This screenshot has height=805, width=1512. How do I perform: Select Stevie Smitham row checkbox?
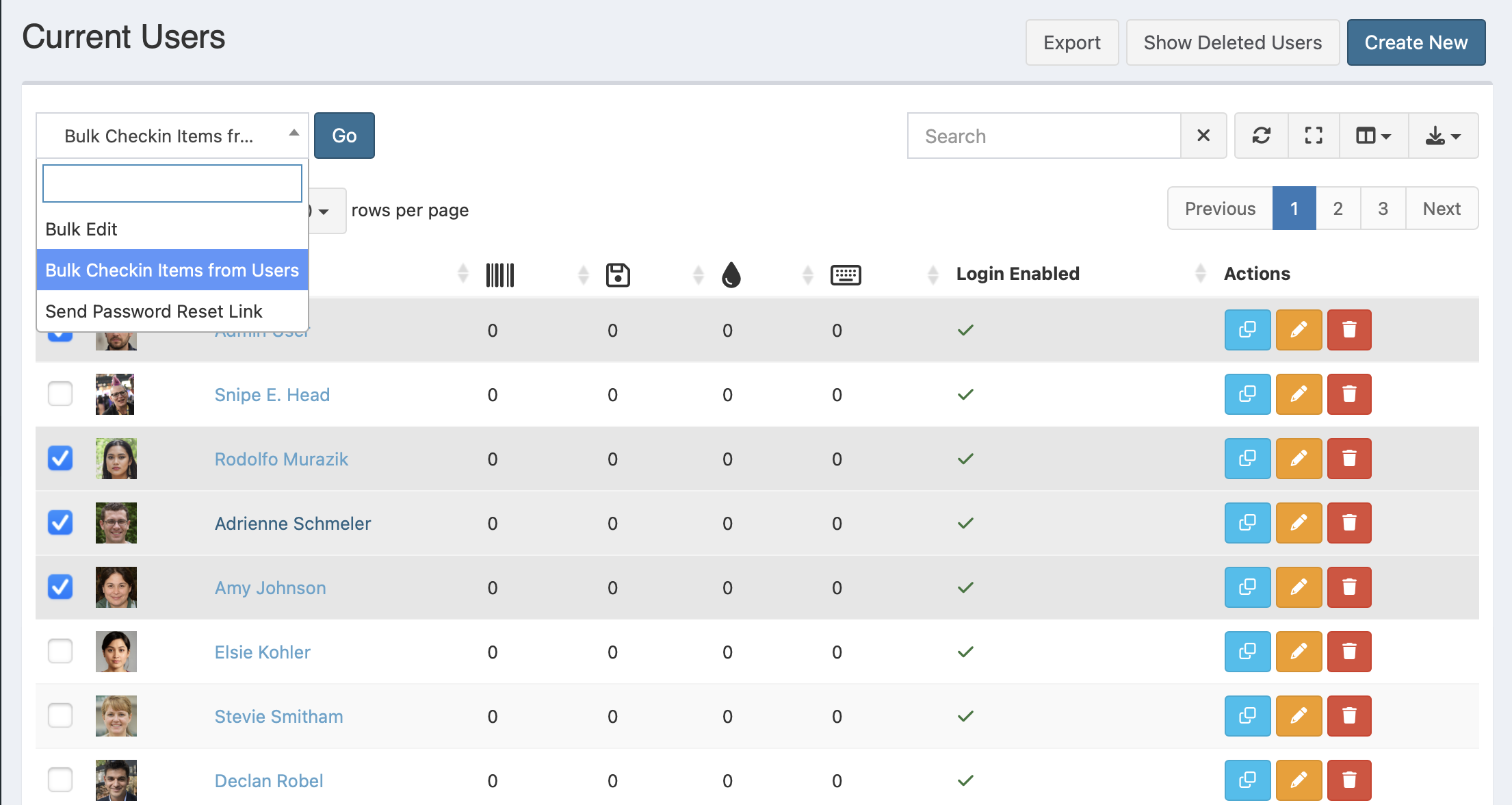(60, 715)
